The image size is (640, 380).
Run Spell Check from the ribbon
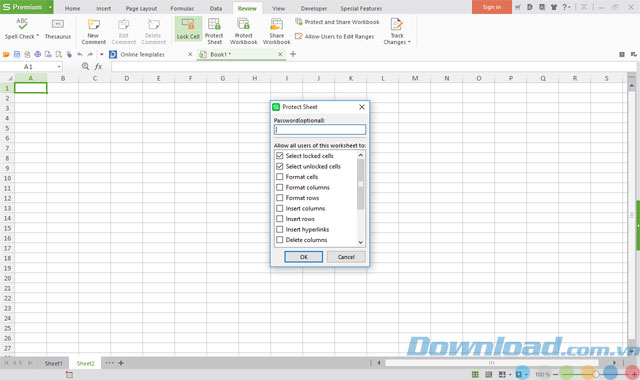tap(22, 29)
